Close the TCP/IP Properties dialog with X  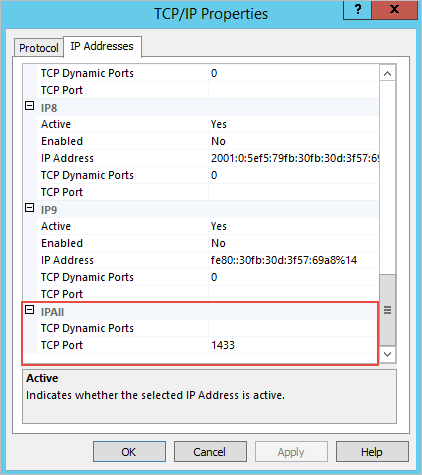pyautogui.click(x=394, y=9)
